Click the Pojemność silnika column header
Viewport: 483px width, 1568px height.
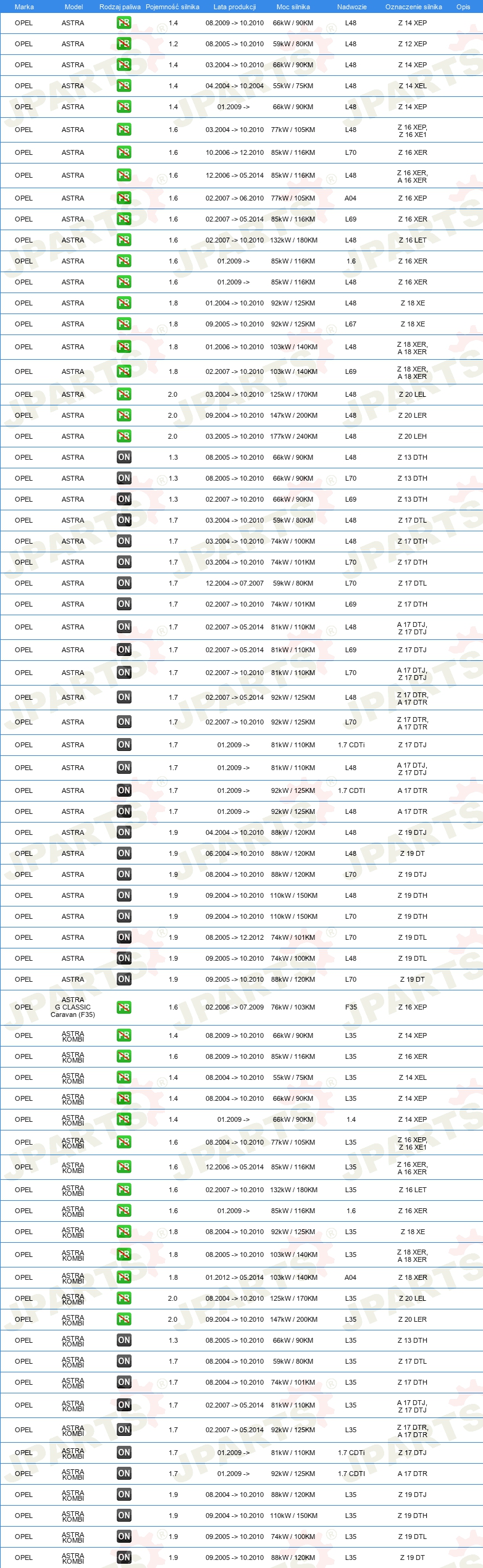(172, 7)
